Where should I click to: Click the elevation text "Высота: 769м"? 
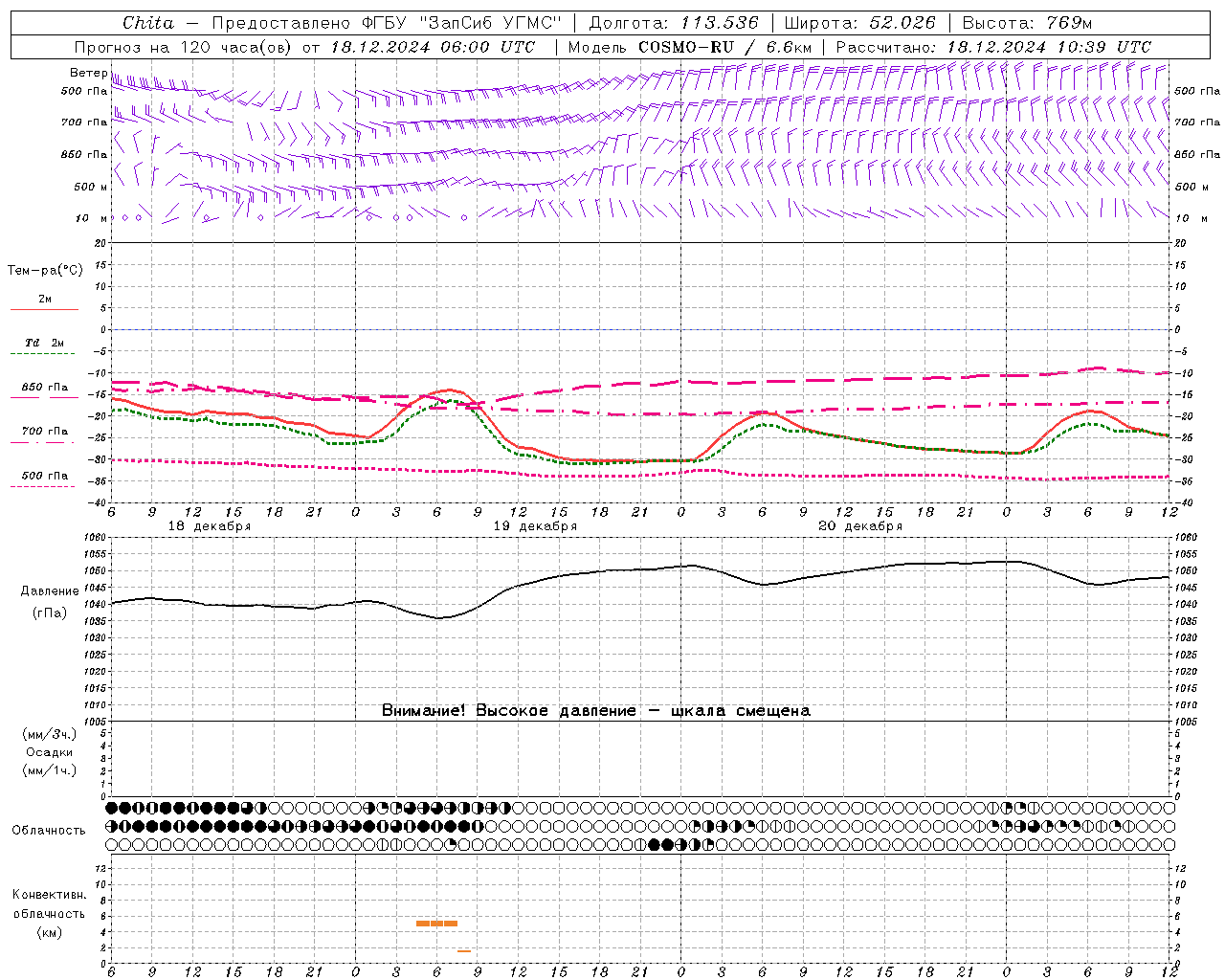click(x=1027, y=22)
